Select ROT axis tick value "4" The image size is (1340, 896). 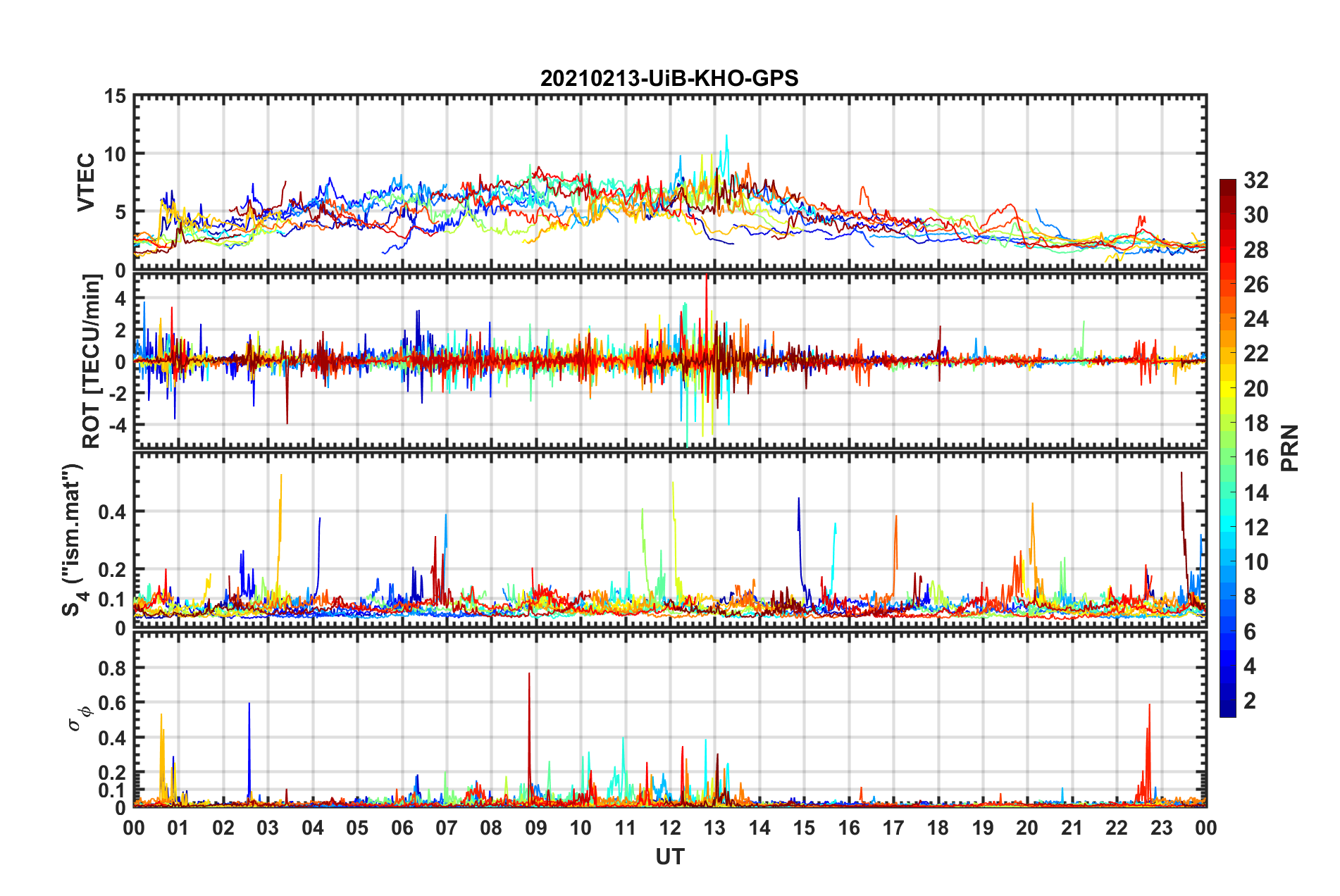tap(120, 299)
